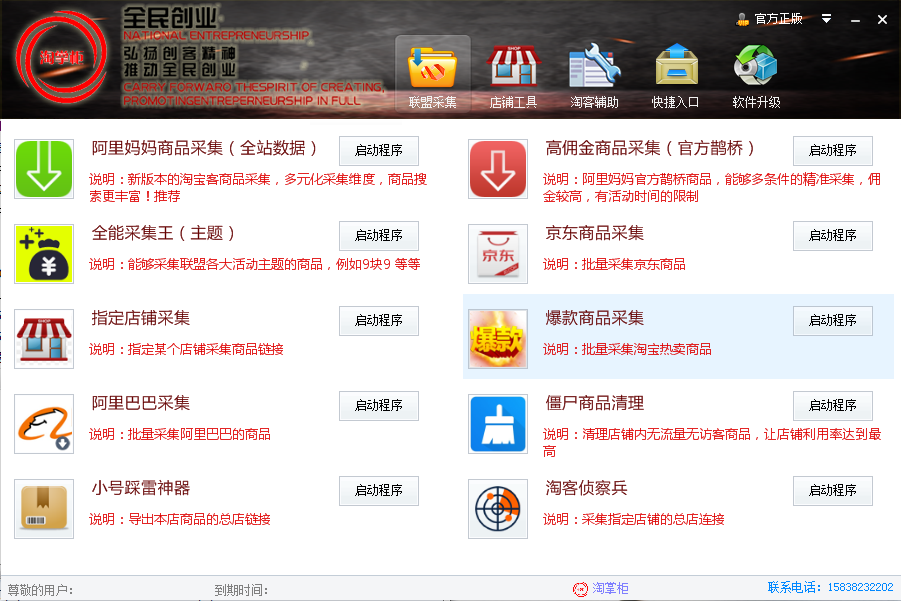Click the green 阿里妈妈商品采集 download icon
Viewport: 901px width, 601px height.
44,169
